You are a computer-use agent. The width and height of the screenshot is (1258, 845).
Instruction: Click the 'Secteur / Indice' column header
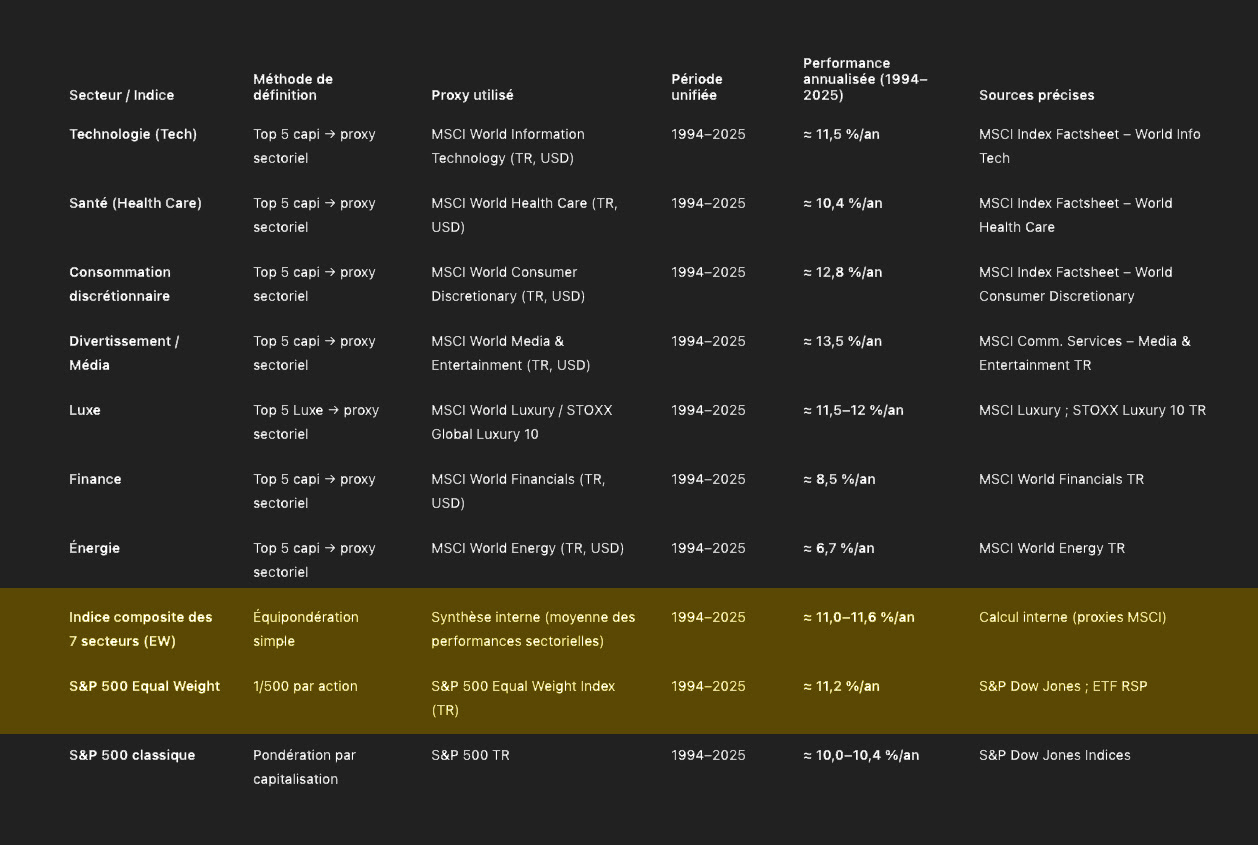coord(121,95)
